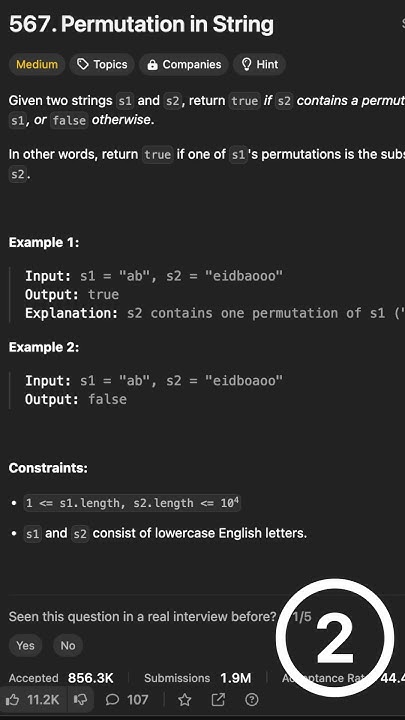The width and height of the screenshot is (405, 720).
Task: Expand the Companies section
Action: click(x=183, y=64)
